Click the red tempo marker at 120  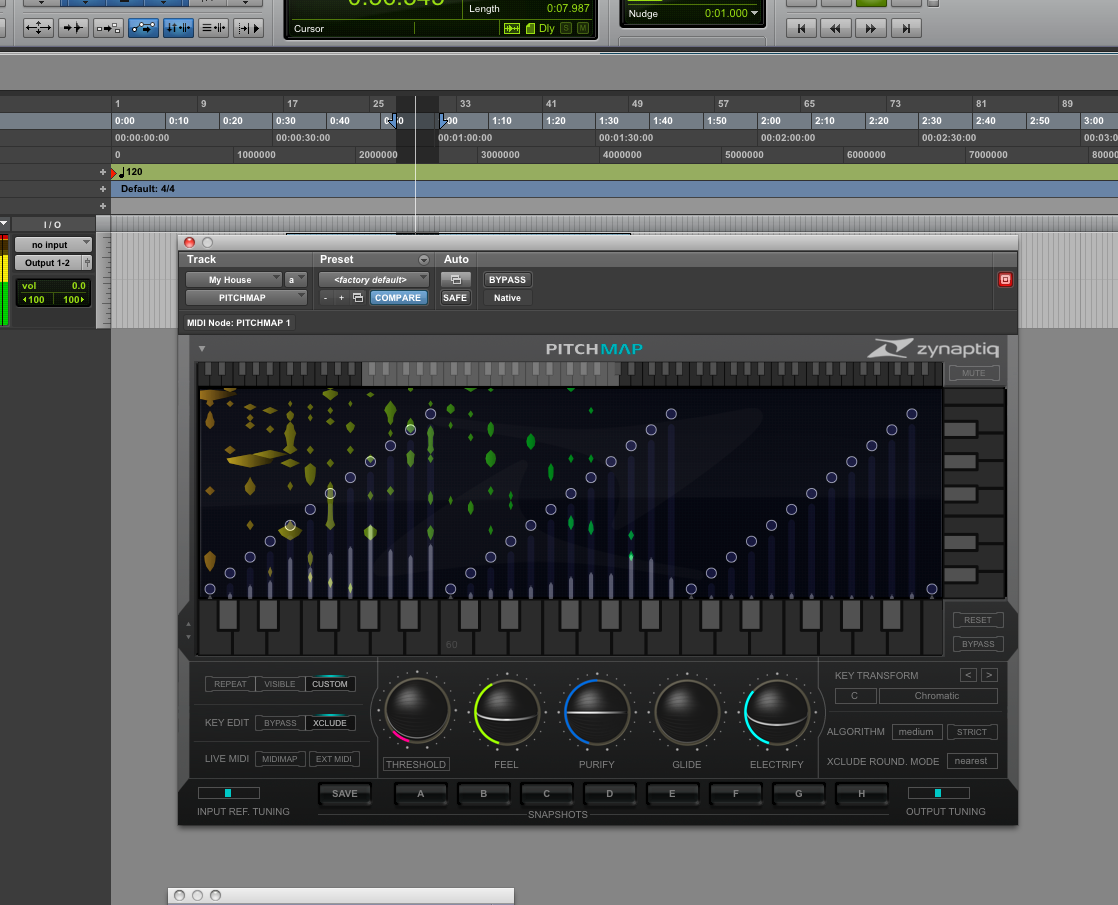click(x=114, y=173)
